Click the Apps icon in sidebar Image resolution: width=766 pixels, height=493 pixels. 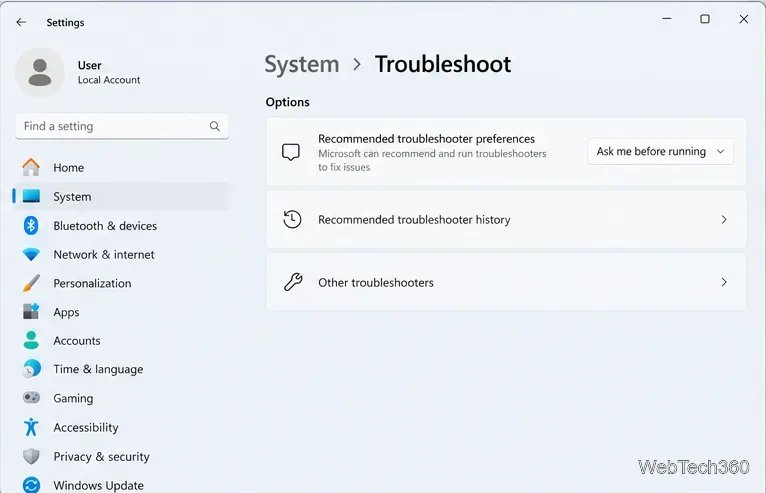[x=31, y=311]
